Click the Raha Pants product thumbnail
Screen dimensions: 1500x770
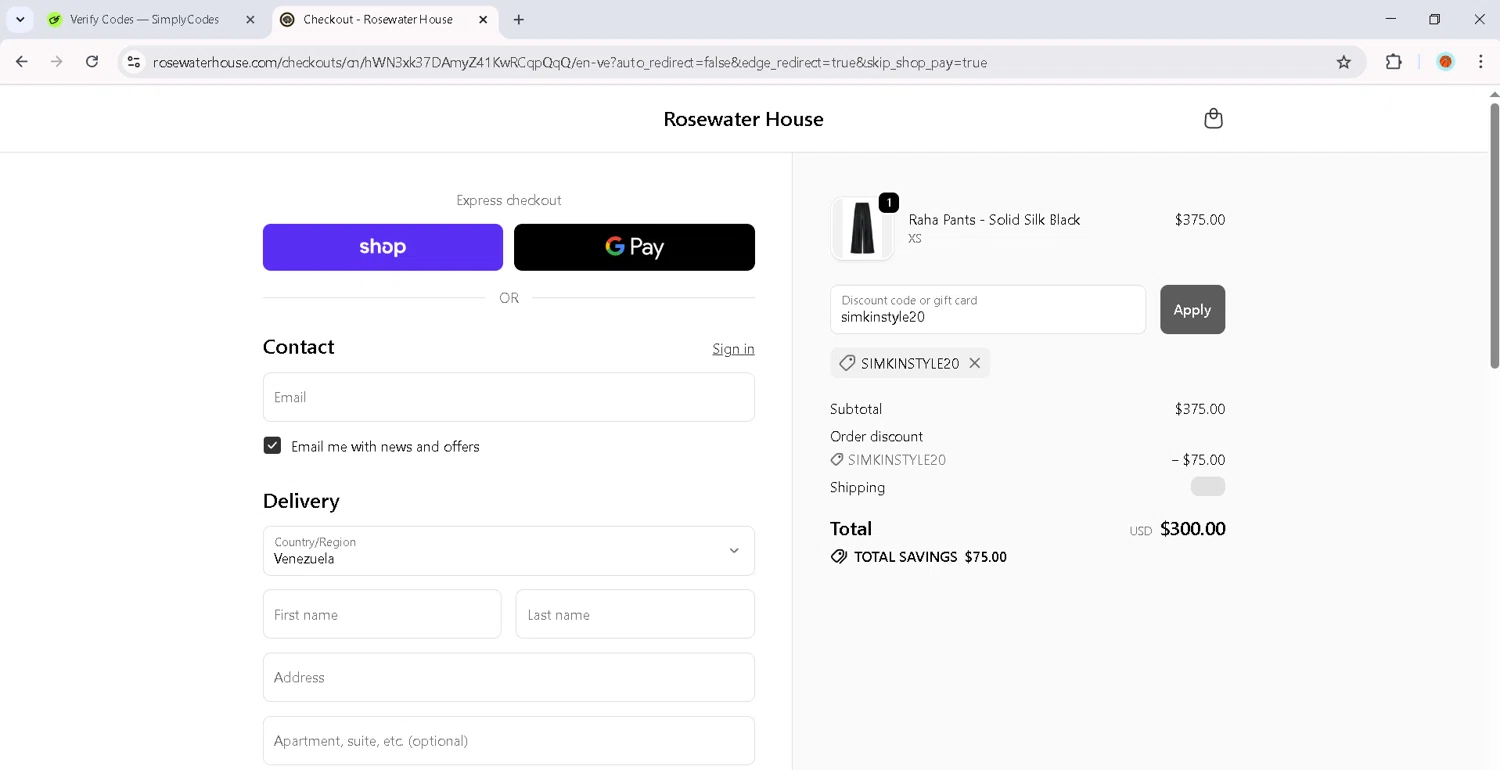click(x=862, y=228)
